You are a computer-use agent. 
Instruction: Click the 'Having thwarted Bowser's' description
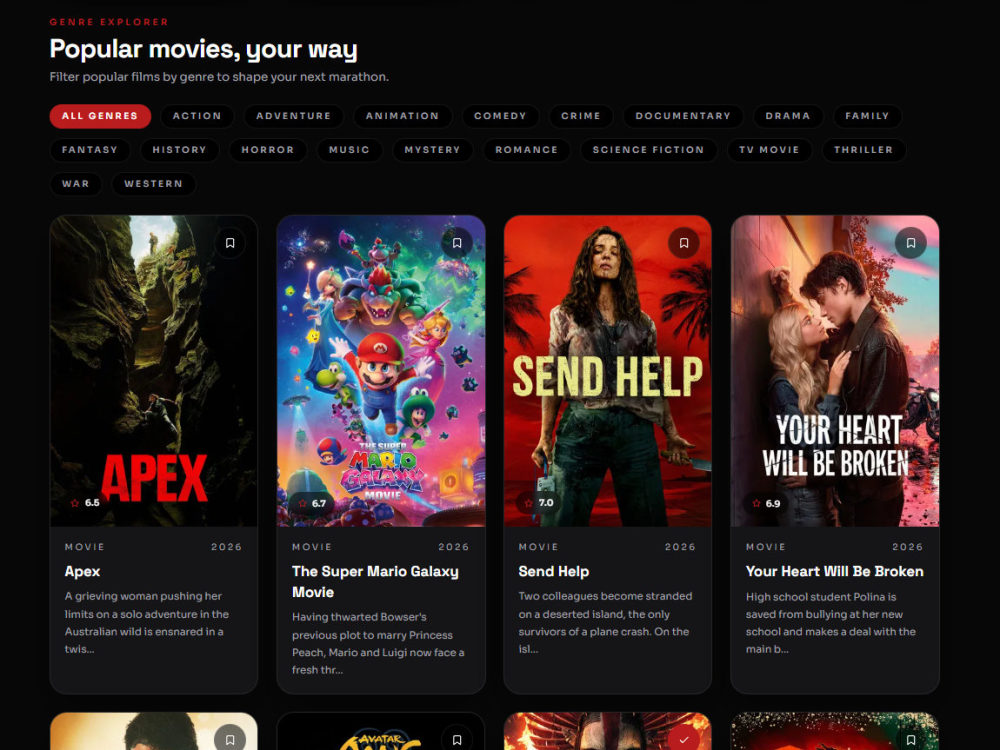pos(378,643)
